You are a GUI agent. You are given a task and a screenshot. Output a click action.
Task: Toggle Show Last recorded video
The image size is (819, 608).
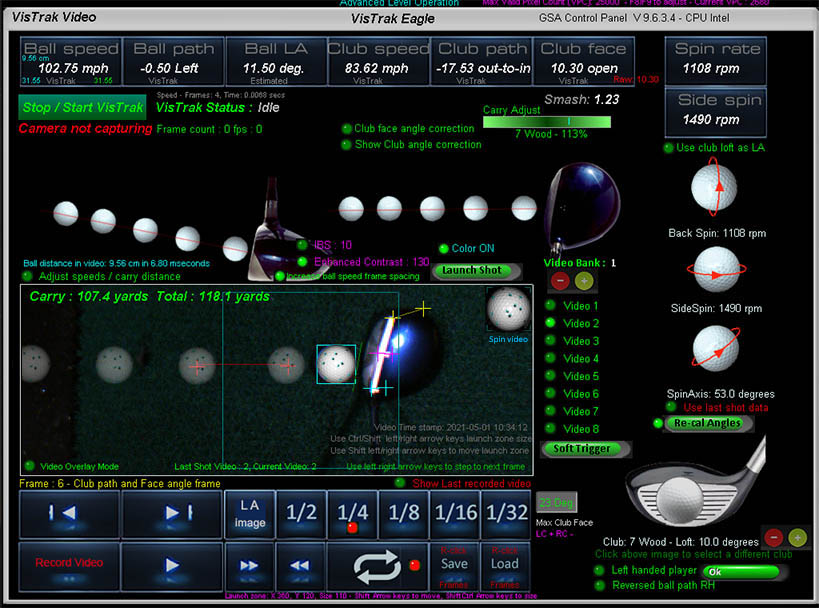400,483
